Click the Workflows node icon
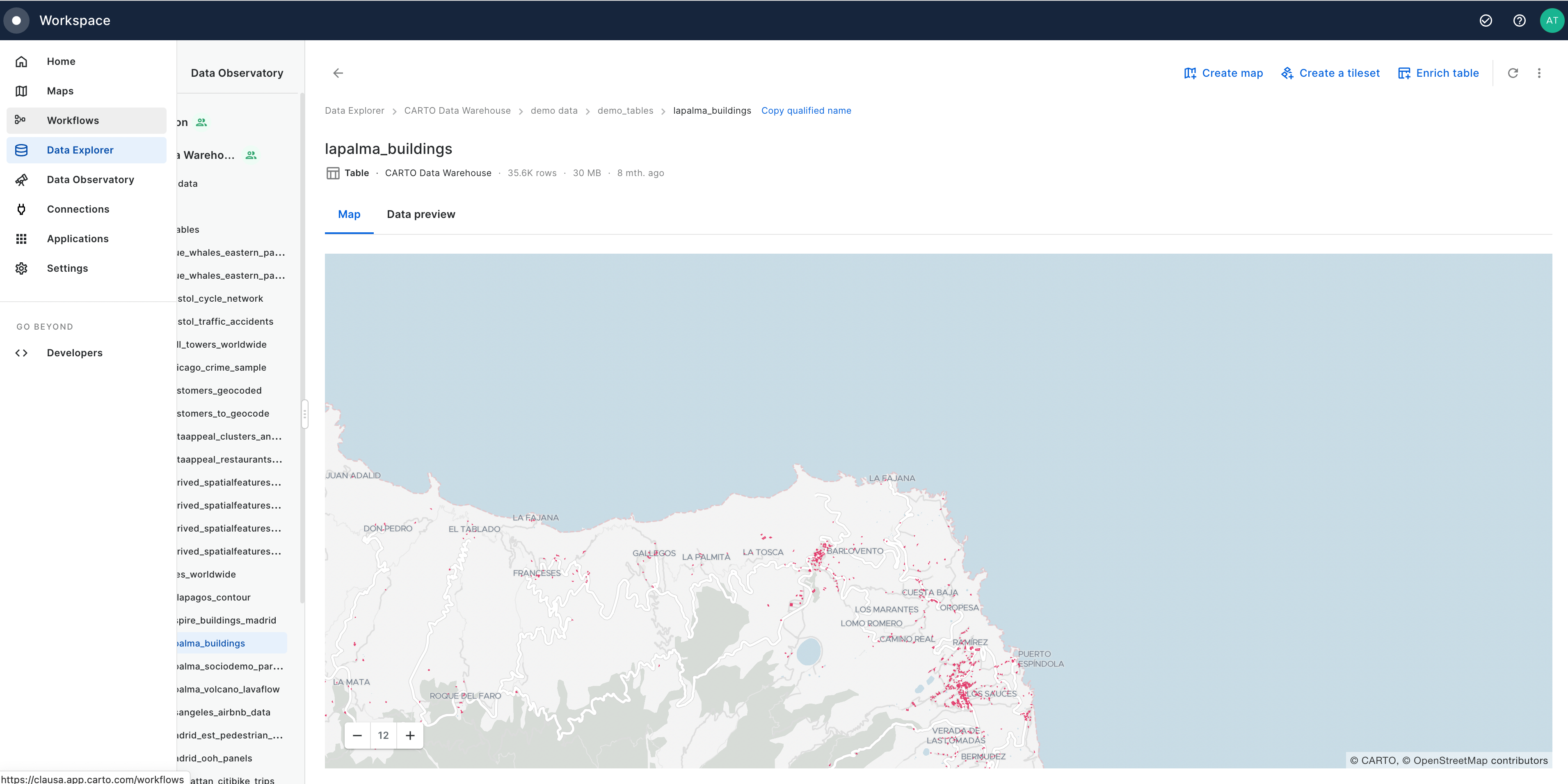 coord(21,120)
